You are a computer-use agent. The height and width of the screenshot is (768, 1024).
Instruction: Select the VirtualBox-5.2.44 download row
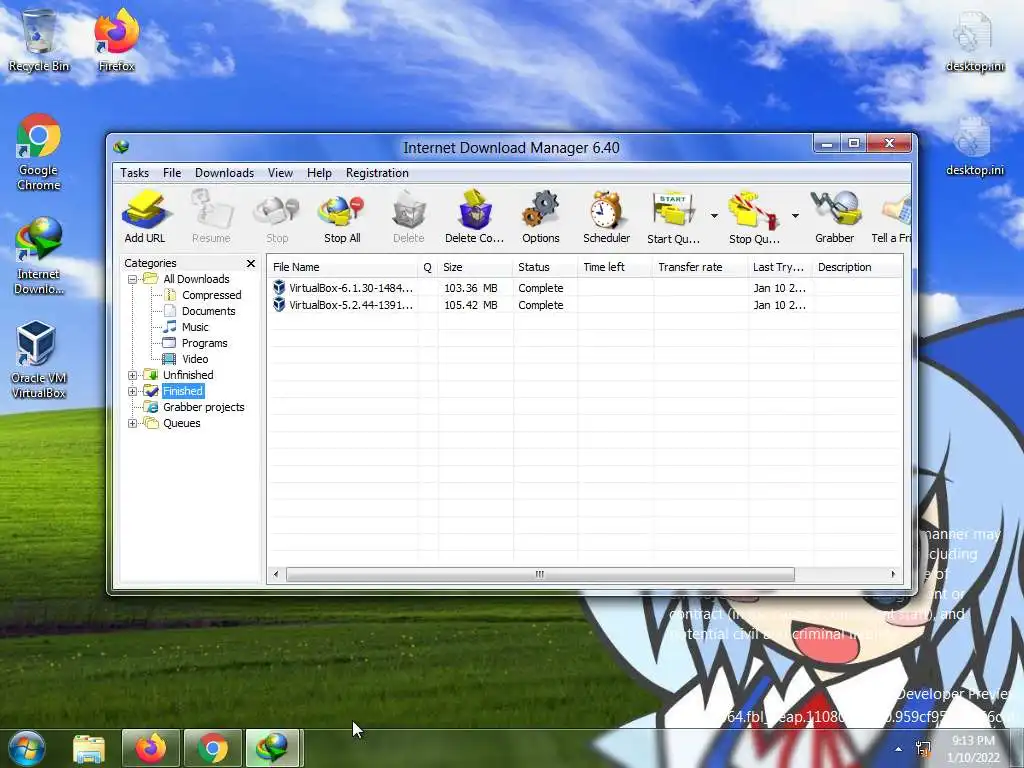point(585,305)
